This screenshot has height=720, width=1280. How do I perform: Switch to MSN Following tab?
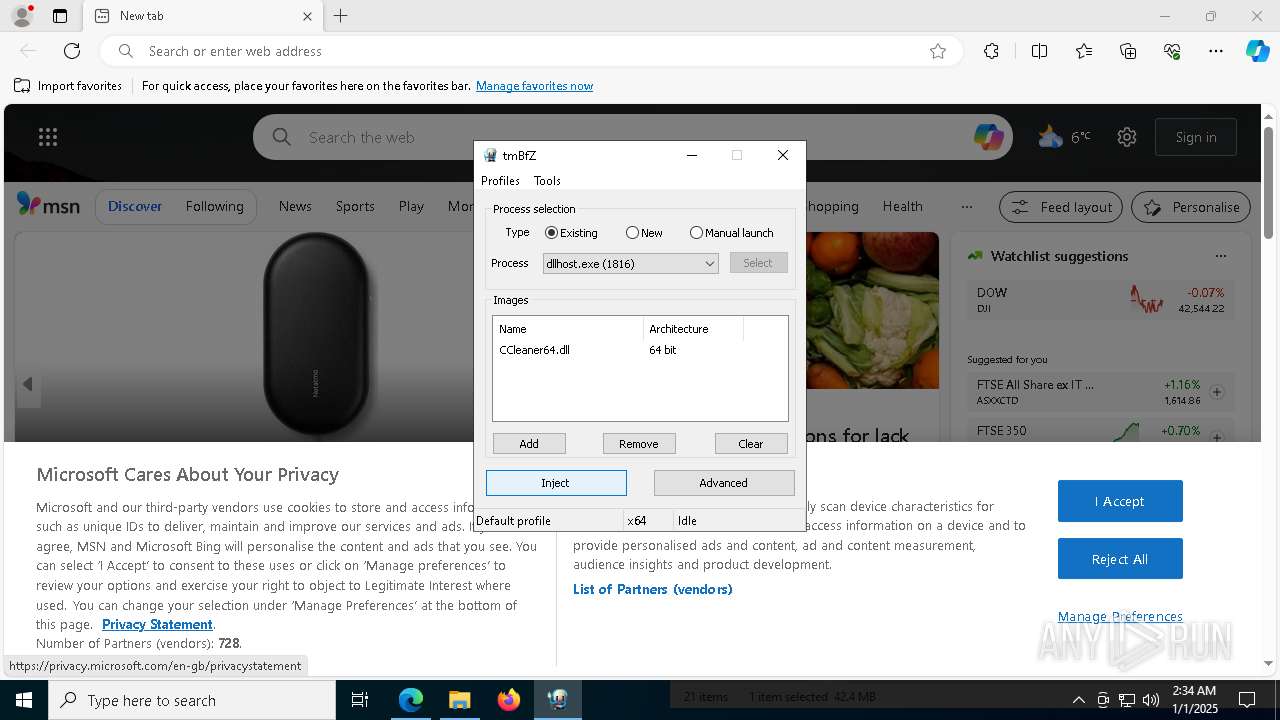(x=214, y=206)
